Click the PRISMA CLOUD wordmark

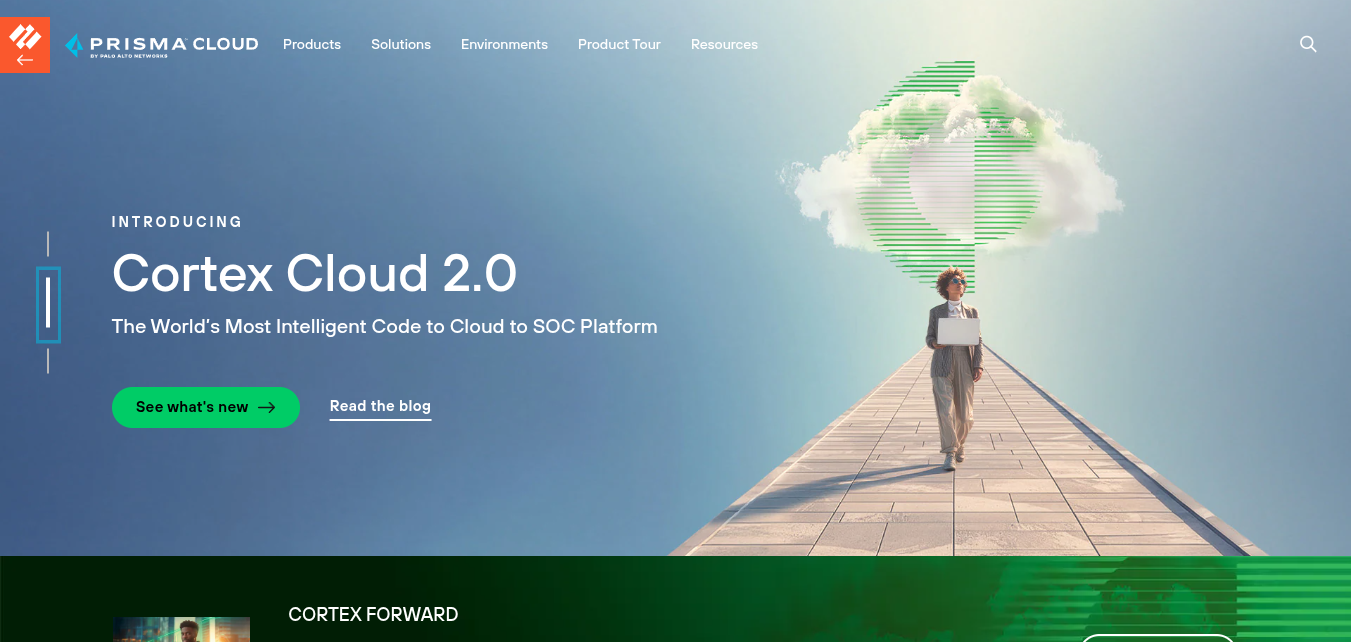(x=174, y=42)
